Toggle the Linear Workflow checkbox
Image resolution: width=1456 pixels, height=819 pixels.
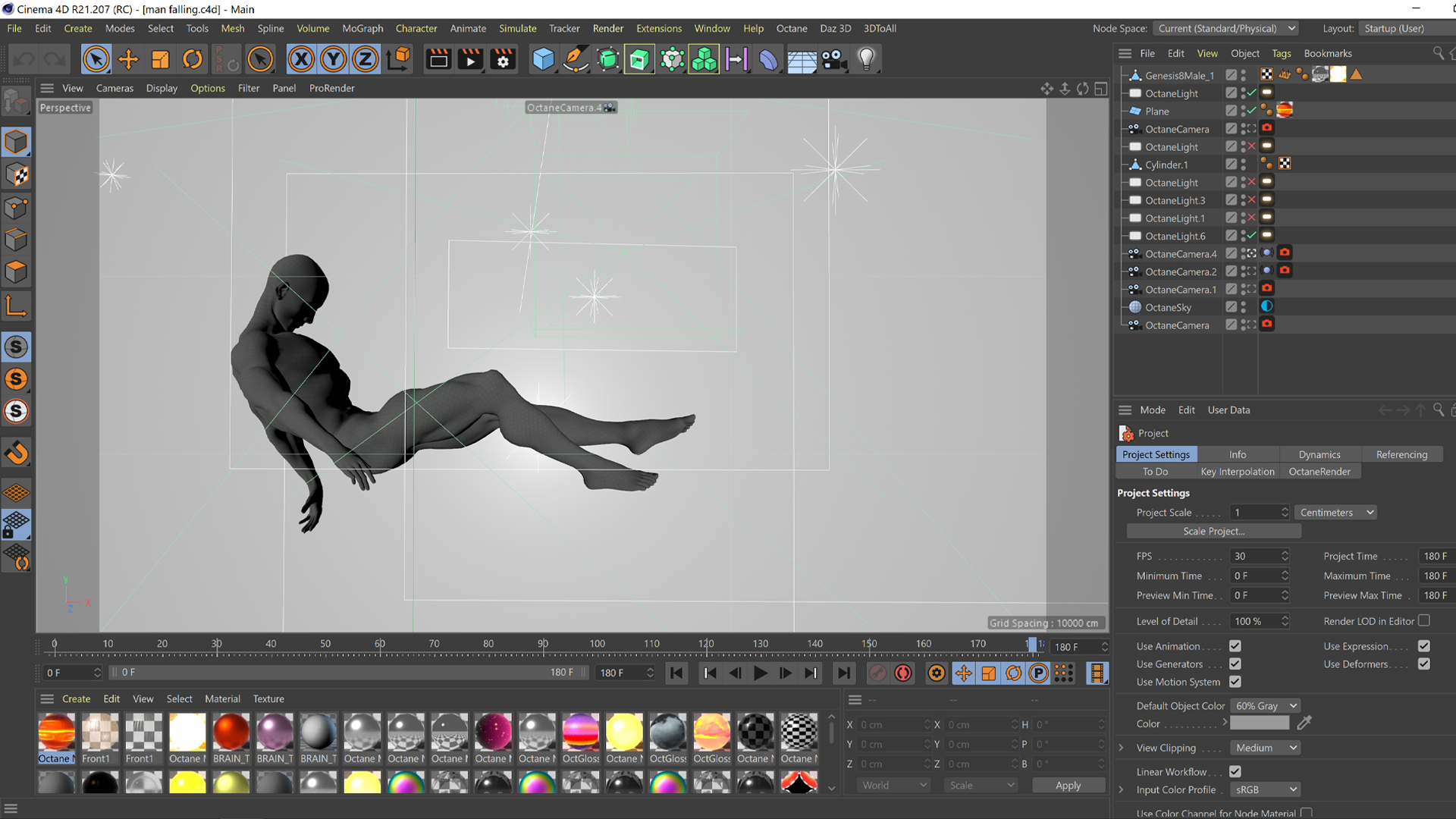(1235, 771)
